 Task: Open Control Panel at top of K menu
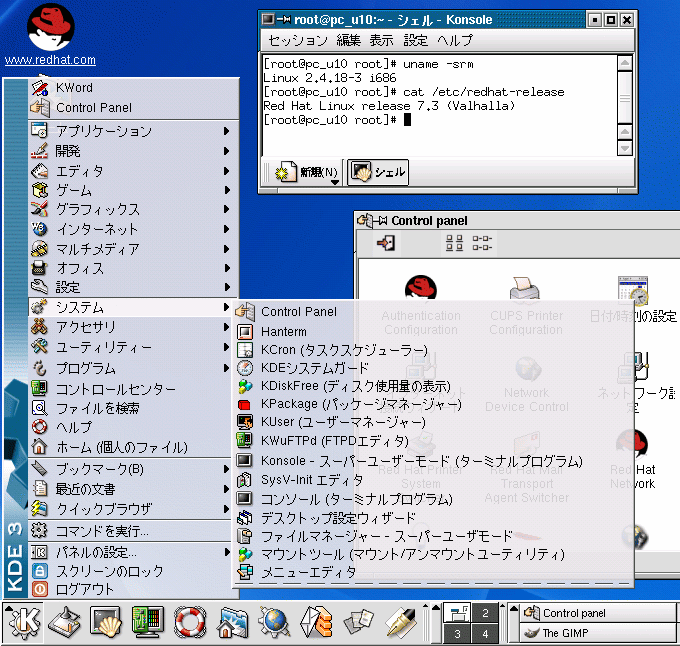pyautogui.click(x=134, y=108)
